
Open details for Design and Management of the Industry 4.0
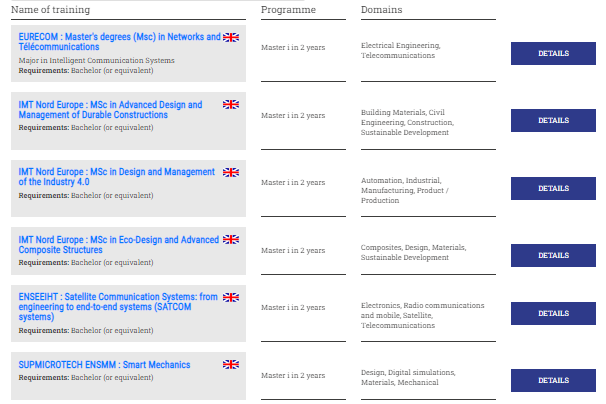click(x=553, y=189)
